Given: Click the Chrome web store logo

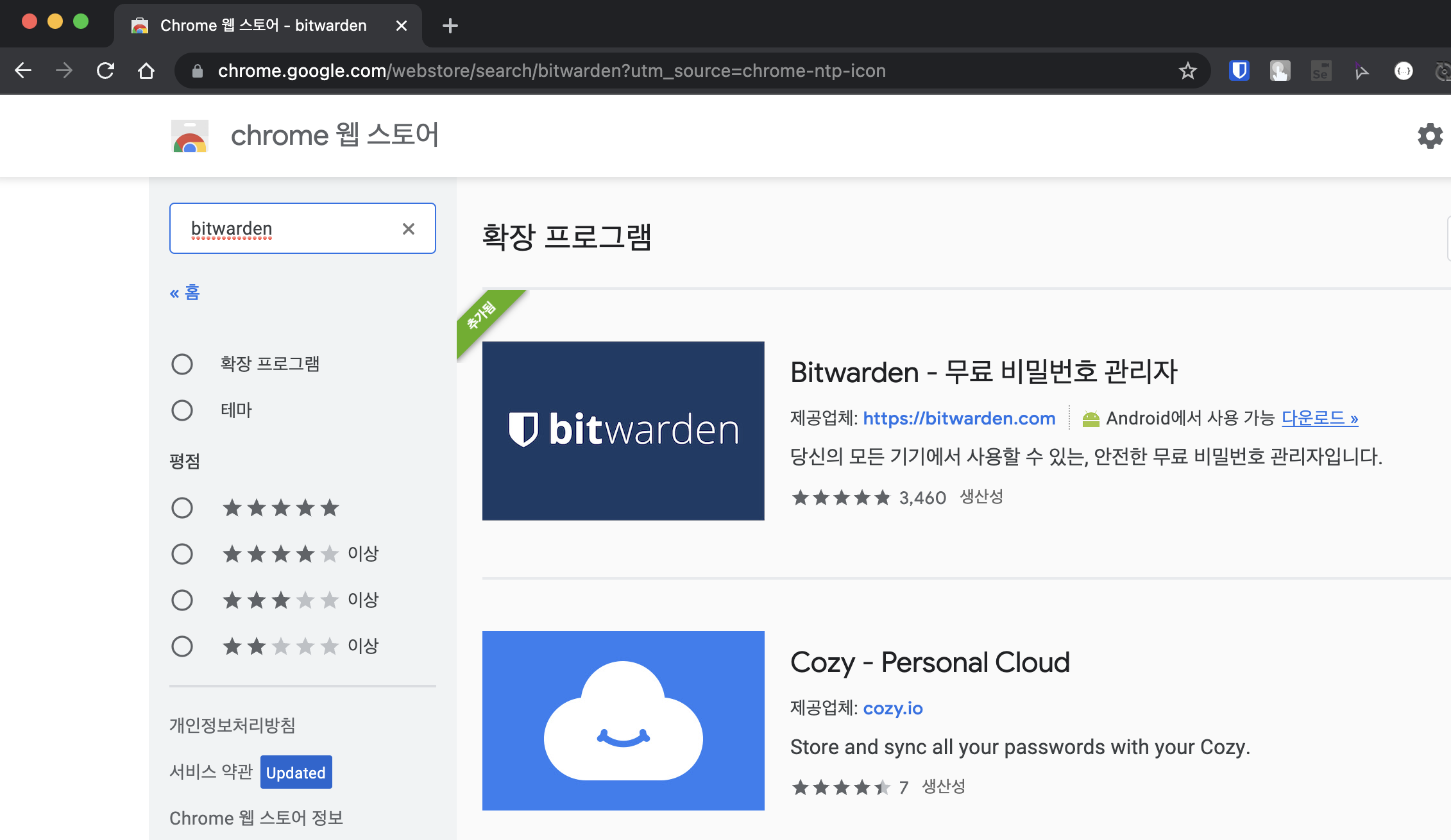Looking at the screenshot, I should (190, 136).
